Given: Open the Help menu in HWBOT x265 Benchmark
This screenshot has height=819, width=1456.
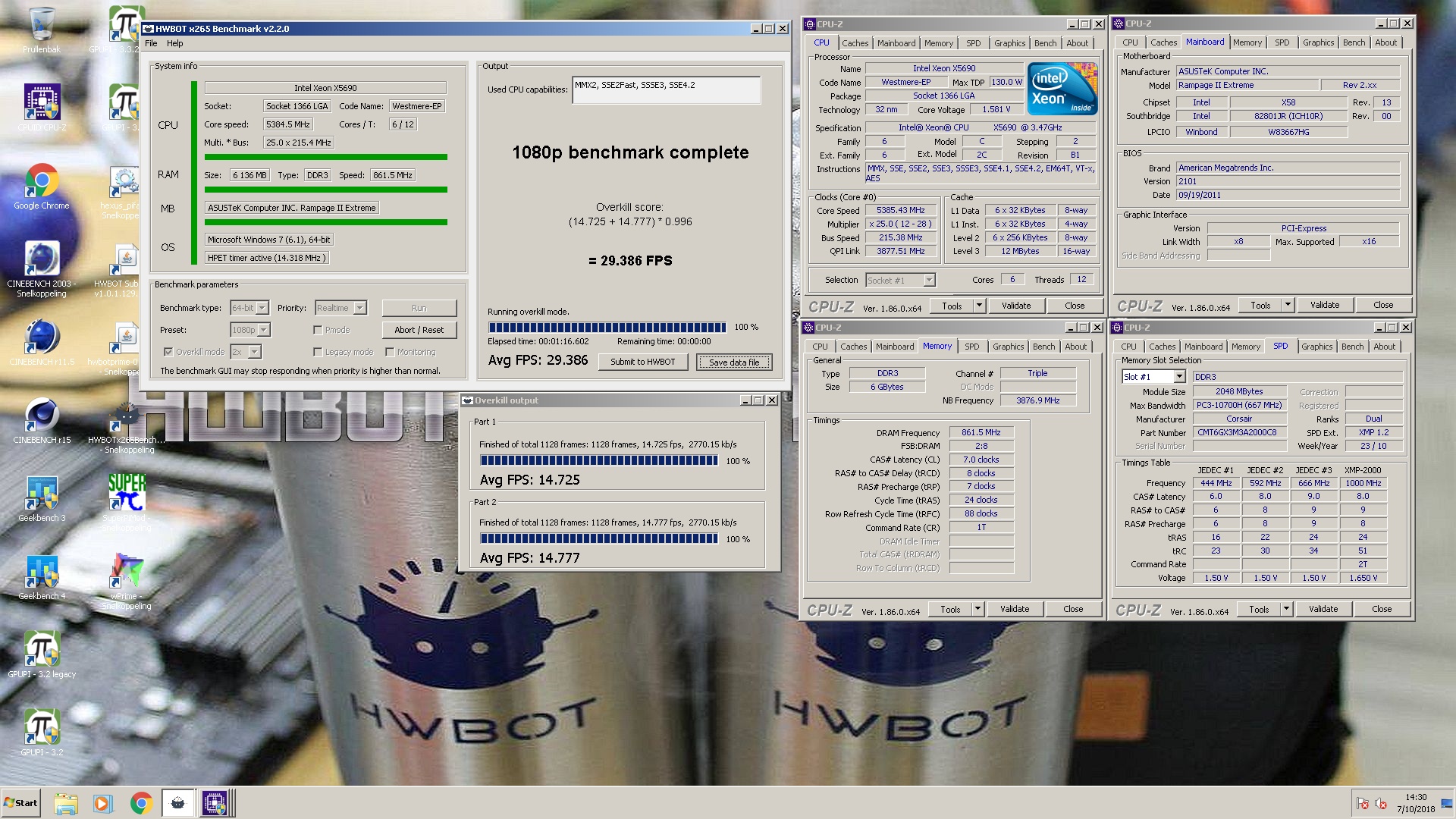Looking at the screenshot, I should coord(175,43).
